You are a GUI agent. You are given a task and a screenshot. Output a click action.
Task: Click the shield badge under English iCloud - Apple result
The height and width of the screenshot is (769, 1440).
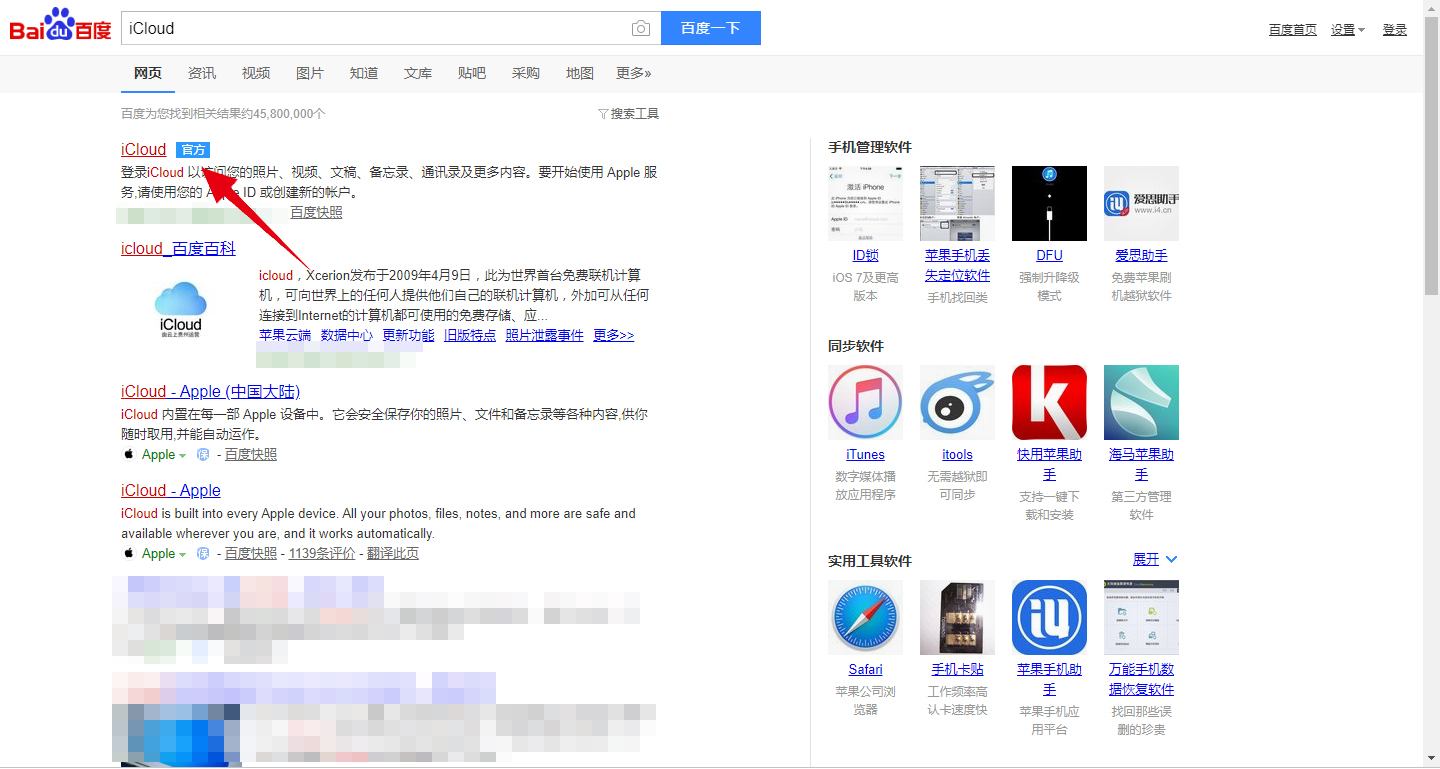click(203, 554)
